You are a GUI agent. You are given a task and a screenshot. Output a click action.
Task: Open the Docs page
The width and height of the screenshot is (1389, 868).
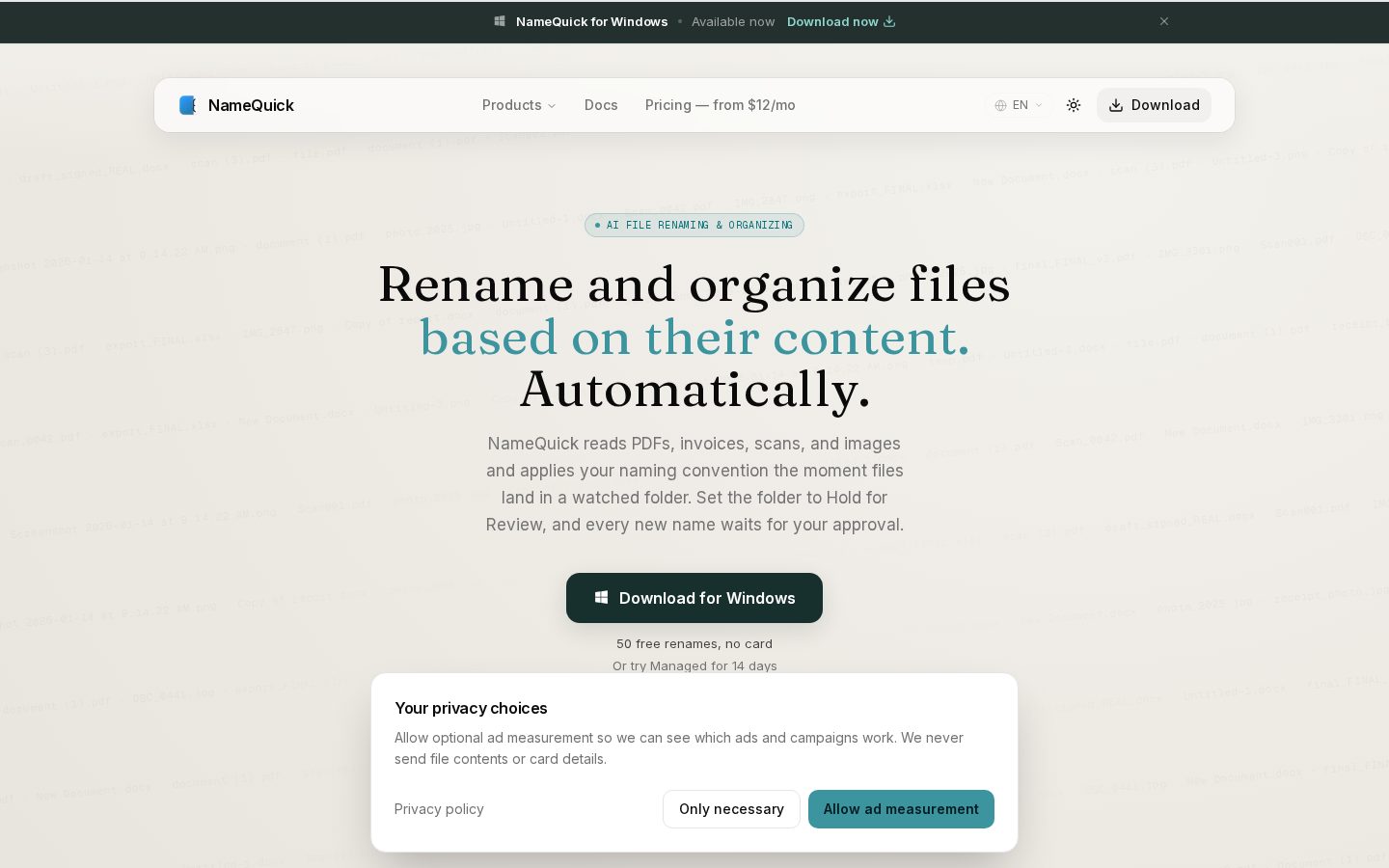click(601, 105)
